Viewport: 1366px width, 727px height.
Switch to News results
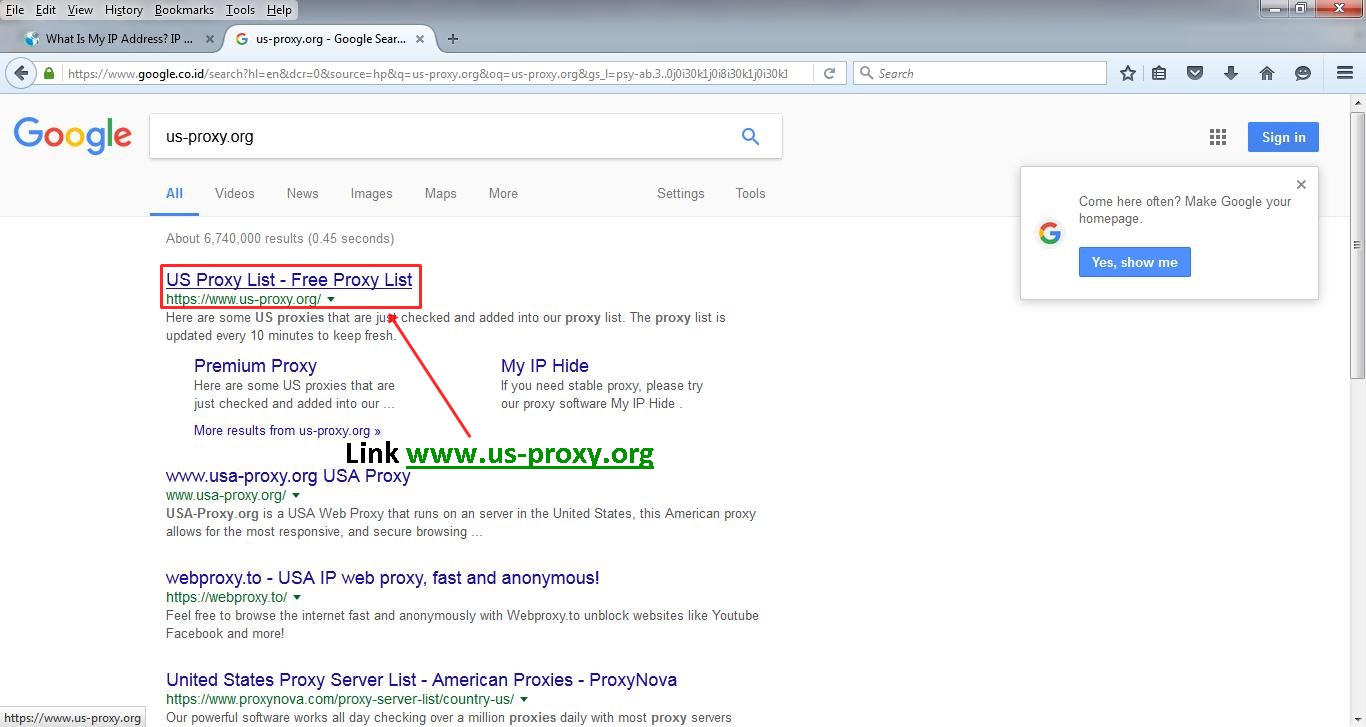[302, 194]
